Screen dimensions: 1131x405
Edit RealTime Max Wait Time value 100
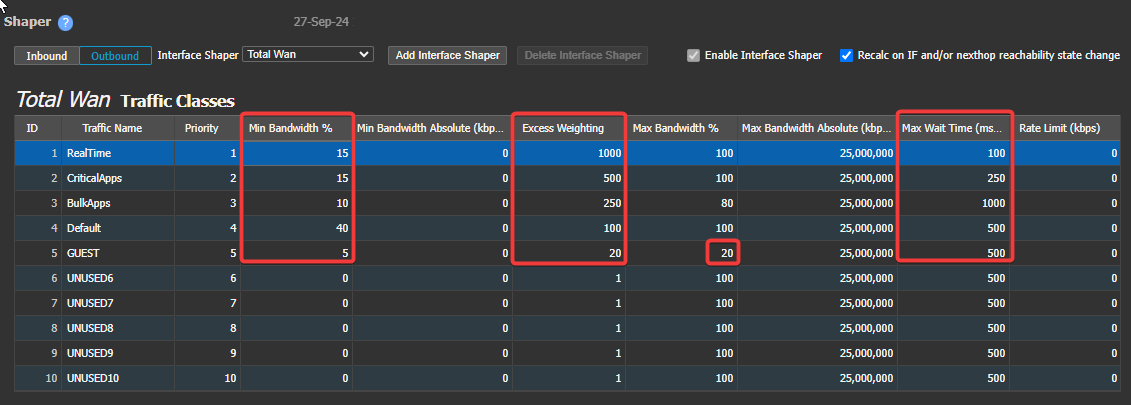(954, 153)
